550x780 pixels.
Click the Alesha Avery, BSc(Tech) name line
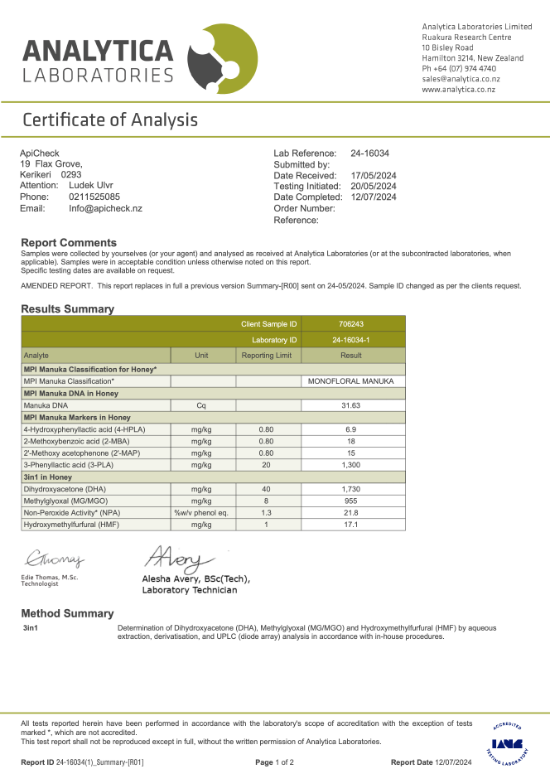coord(196,579)
